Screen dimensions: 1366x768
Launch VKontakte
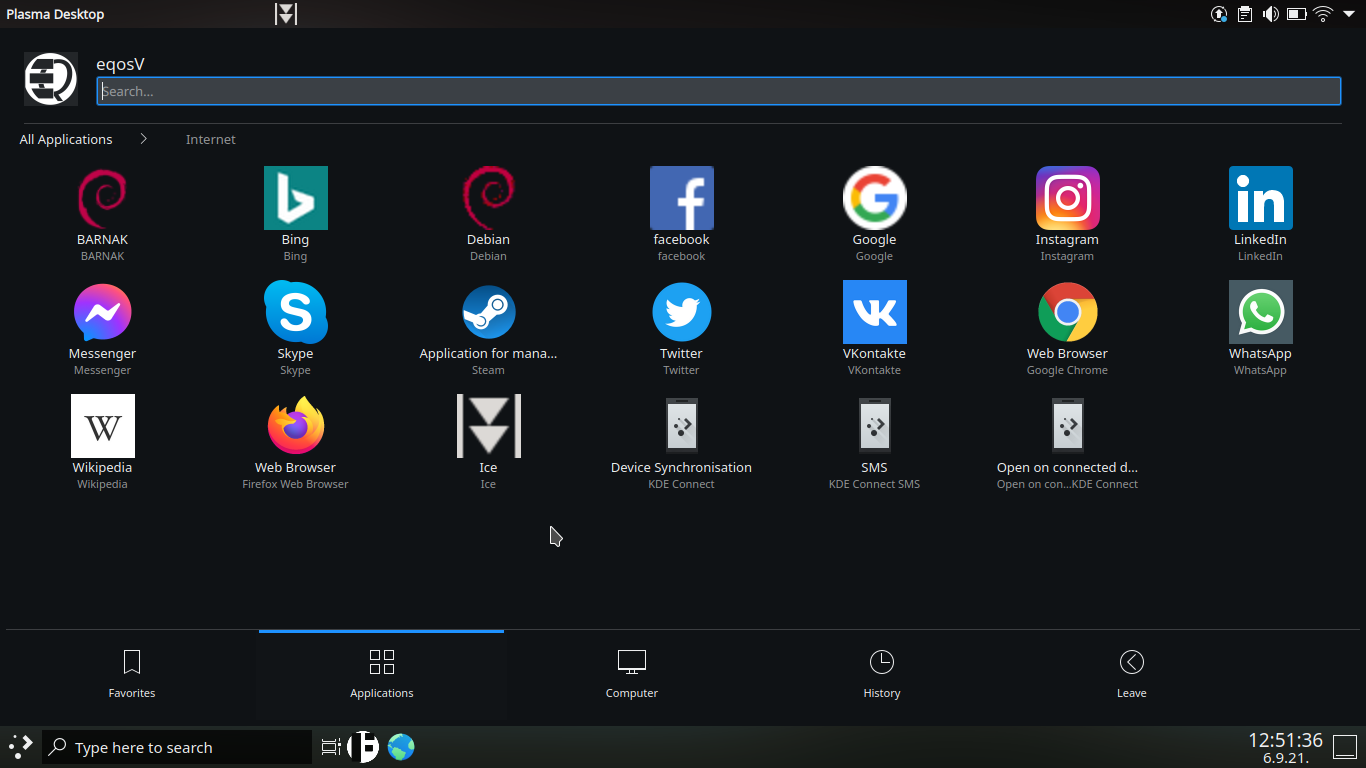874,328
